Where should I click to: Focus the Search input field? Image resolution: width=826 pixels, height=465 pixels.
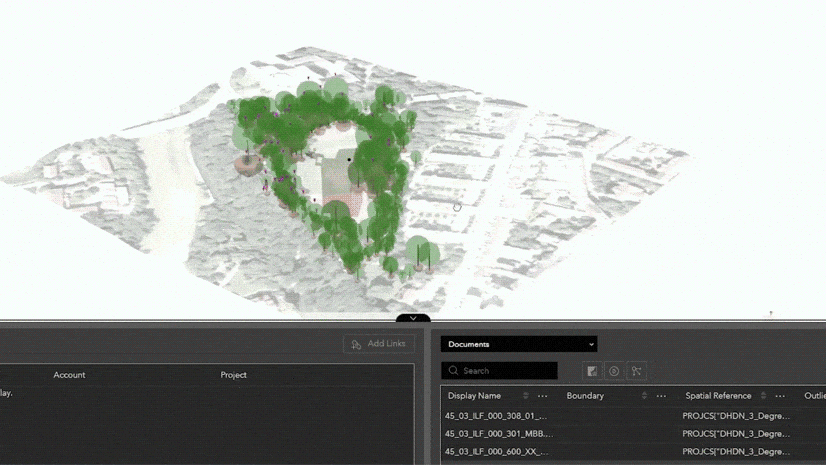[499, 371]
